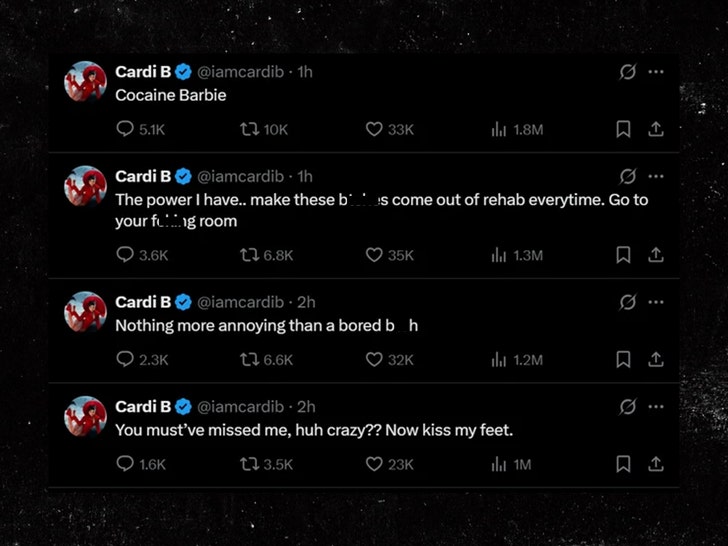Screen dimensions: 728x546
Task: Click @iamcardib handle on the last tweet
Action: pyautogui.click(x=240, y=406)
